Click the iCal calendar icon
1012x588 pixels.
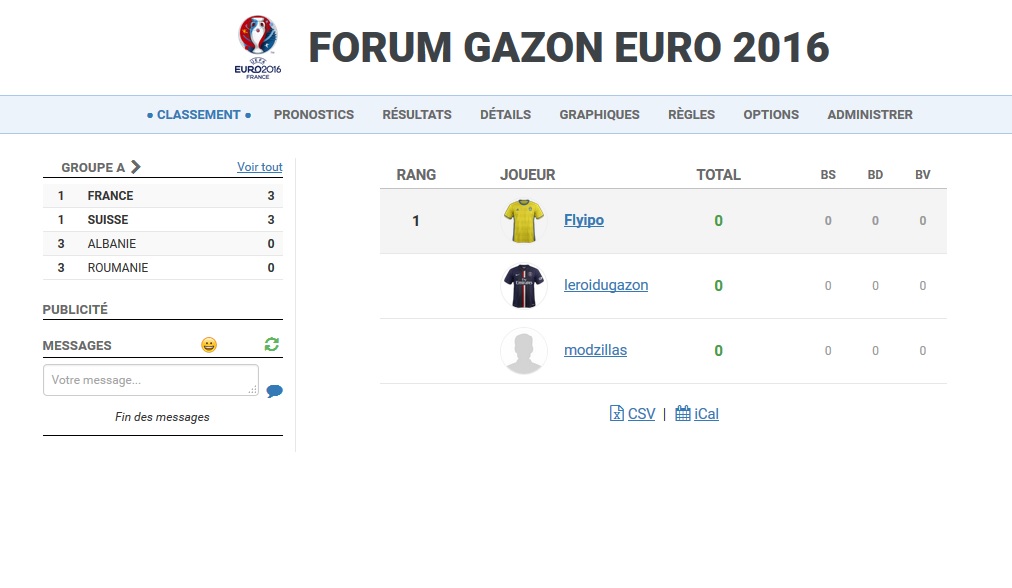pyautogui.click(x=683, y=413)
